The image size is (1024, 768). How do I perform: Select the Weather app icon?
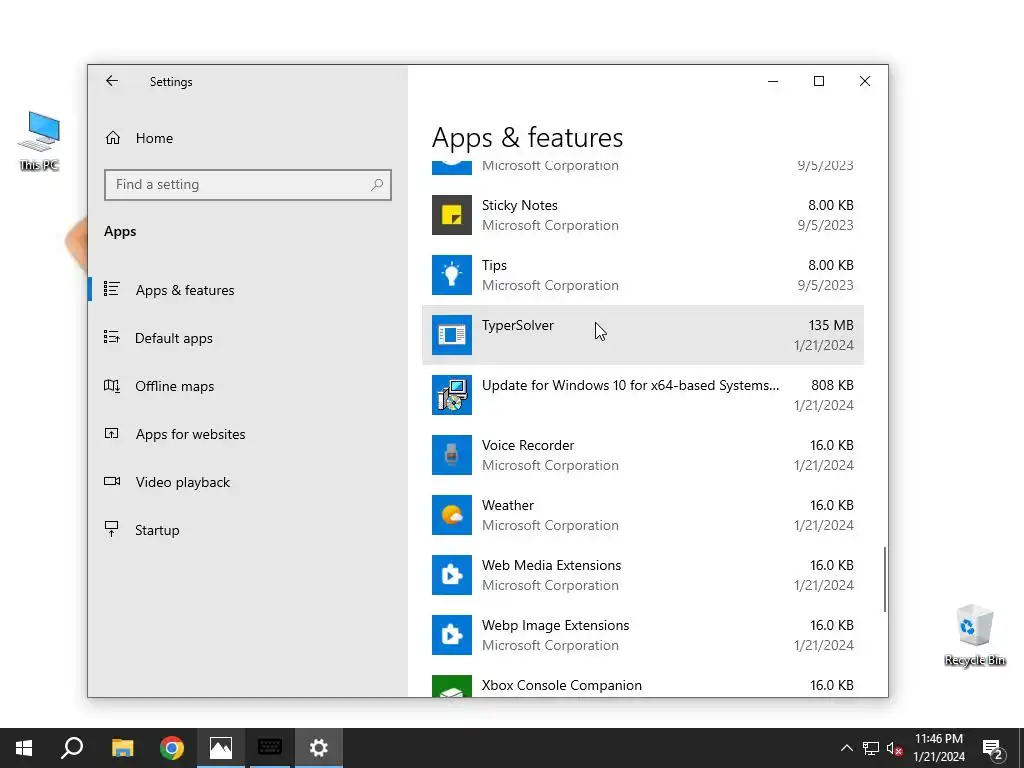[x=452, y=515]
